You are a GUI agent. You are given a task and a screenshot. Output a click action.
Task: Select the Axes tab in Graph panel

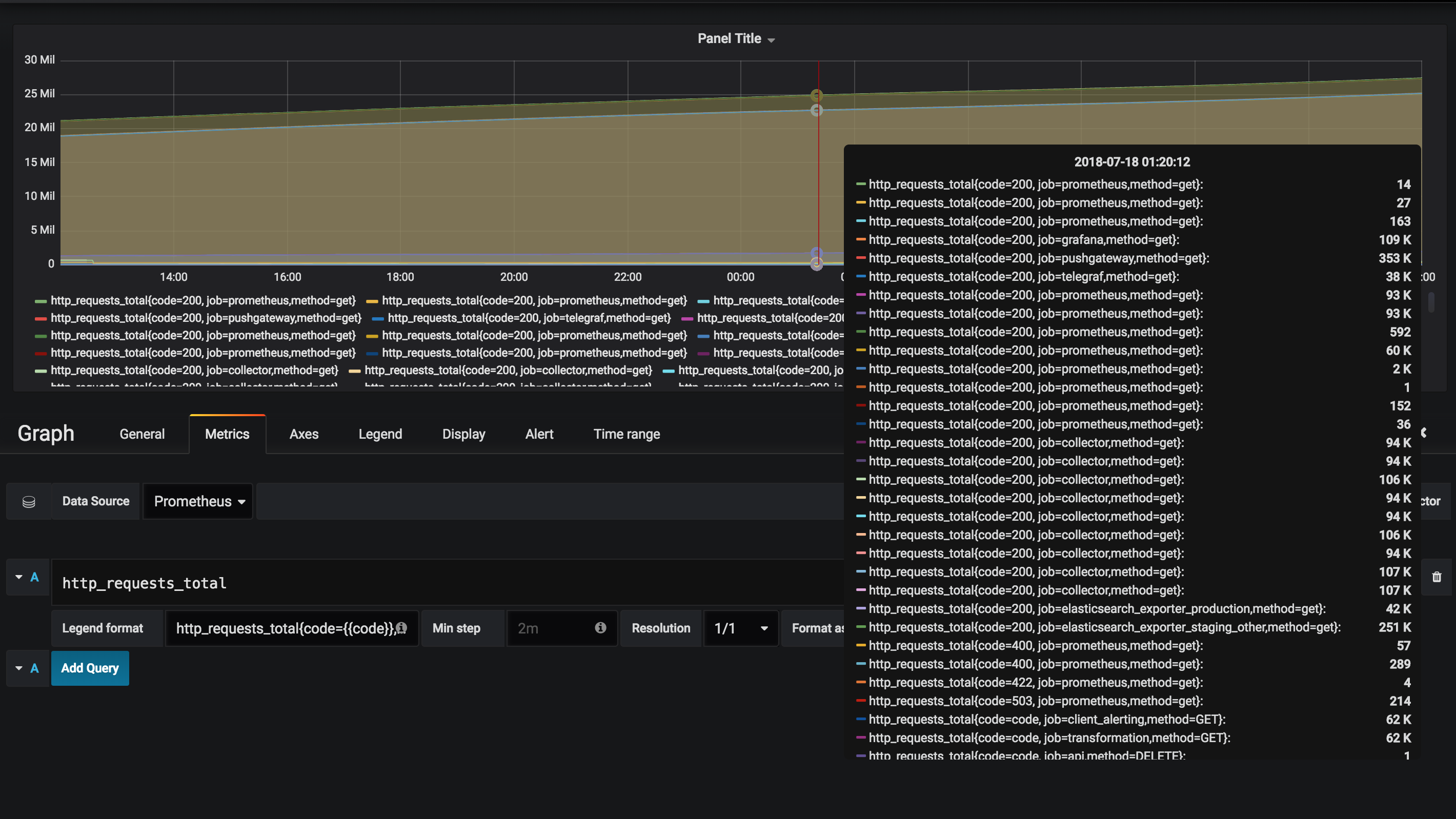[x=304, y=433]
